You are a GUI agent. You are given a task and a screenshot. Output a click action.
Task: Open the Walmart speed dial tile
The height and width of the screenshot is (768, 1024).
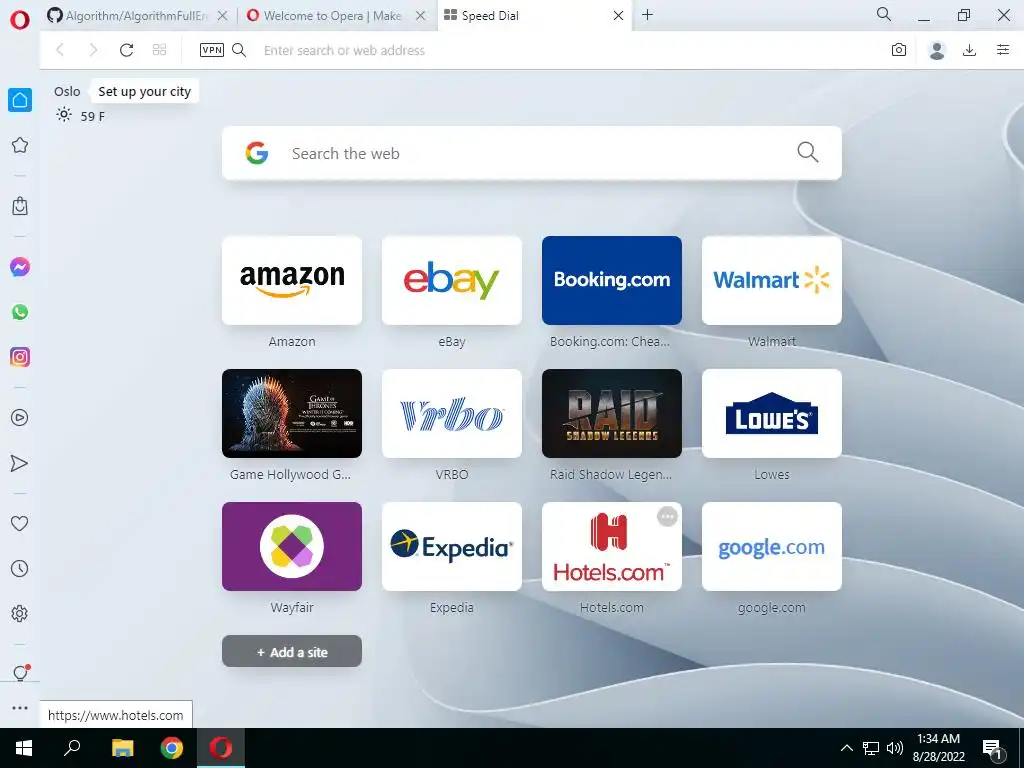click(x=772, y=280)
